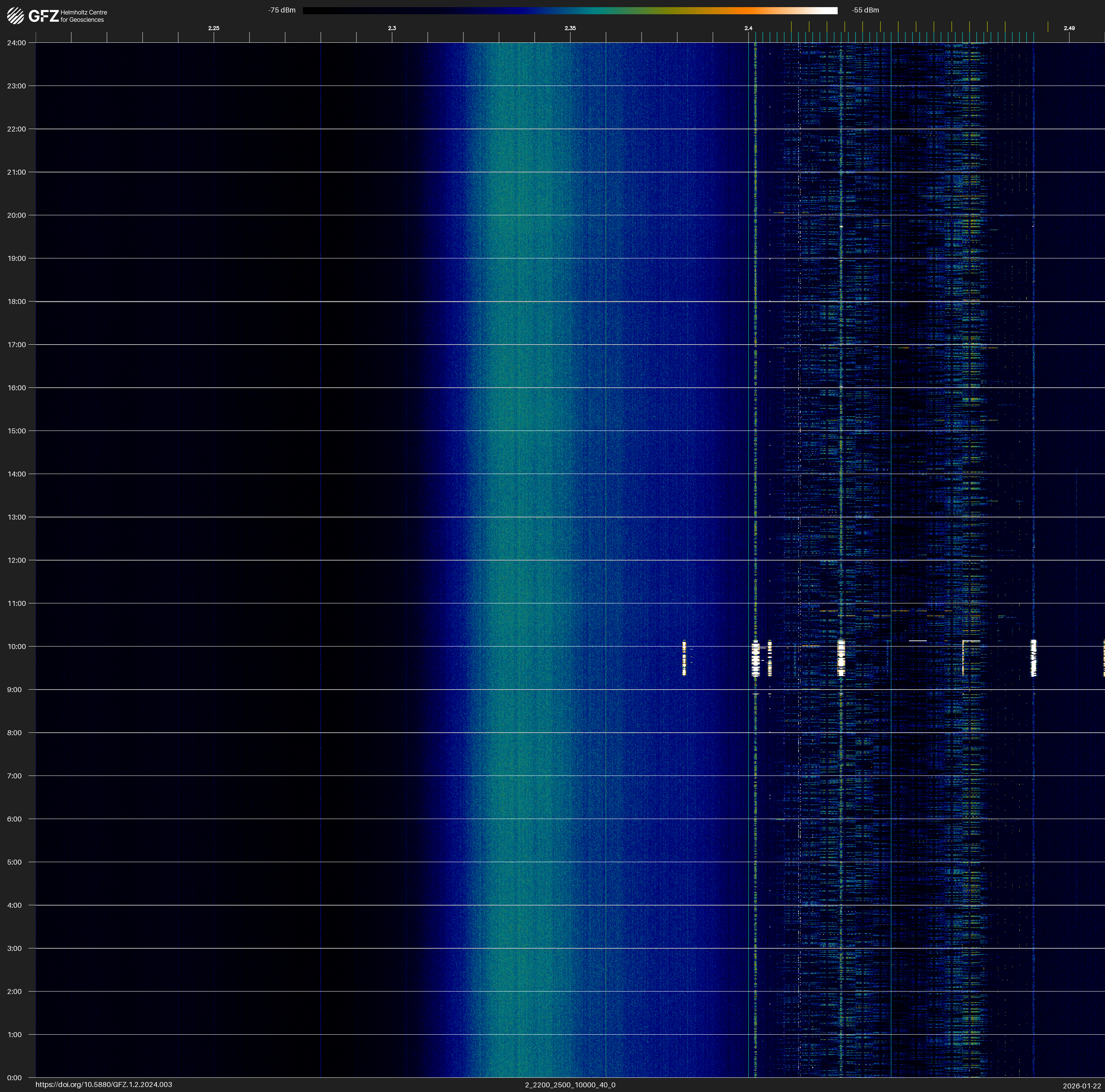Click the 2.4 frequency axis label
Image resolution: width=1105 pixels, height=1092 pixels.
[x=748, y=28]
